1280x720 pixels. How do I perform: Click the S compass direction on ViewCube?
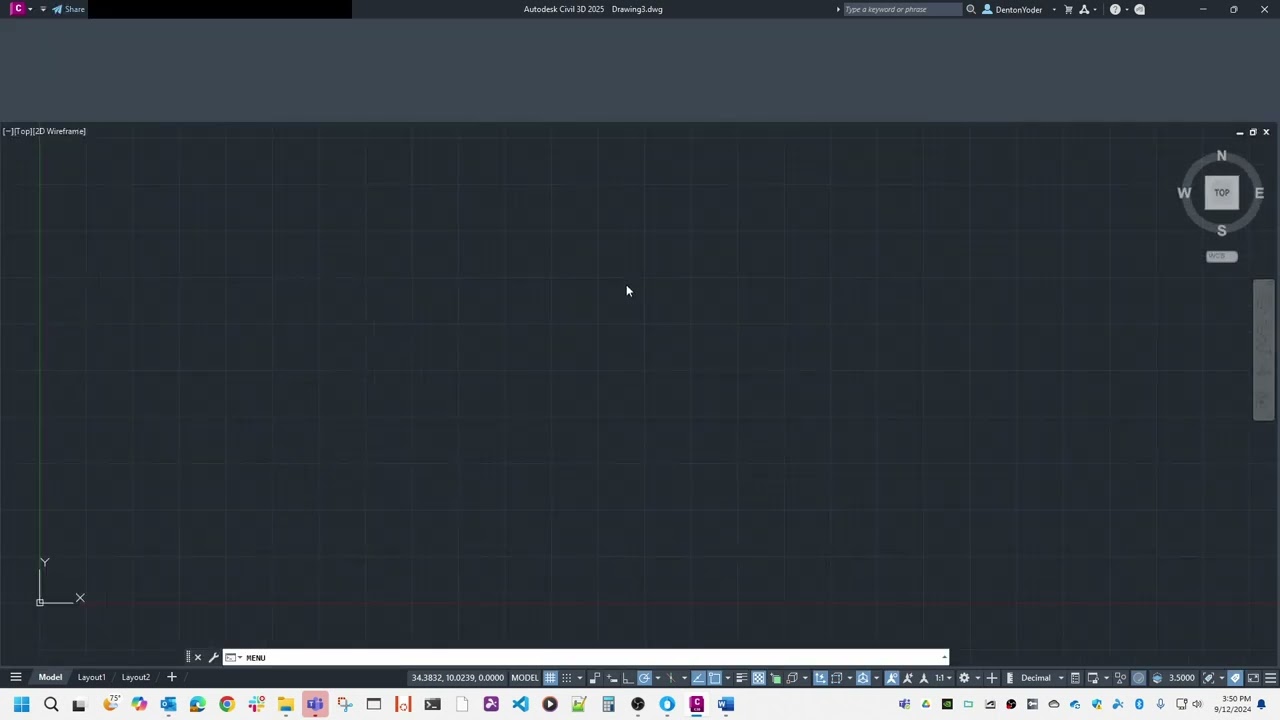pyautogui.click(x=1221, y=230)
